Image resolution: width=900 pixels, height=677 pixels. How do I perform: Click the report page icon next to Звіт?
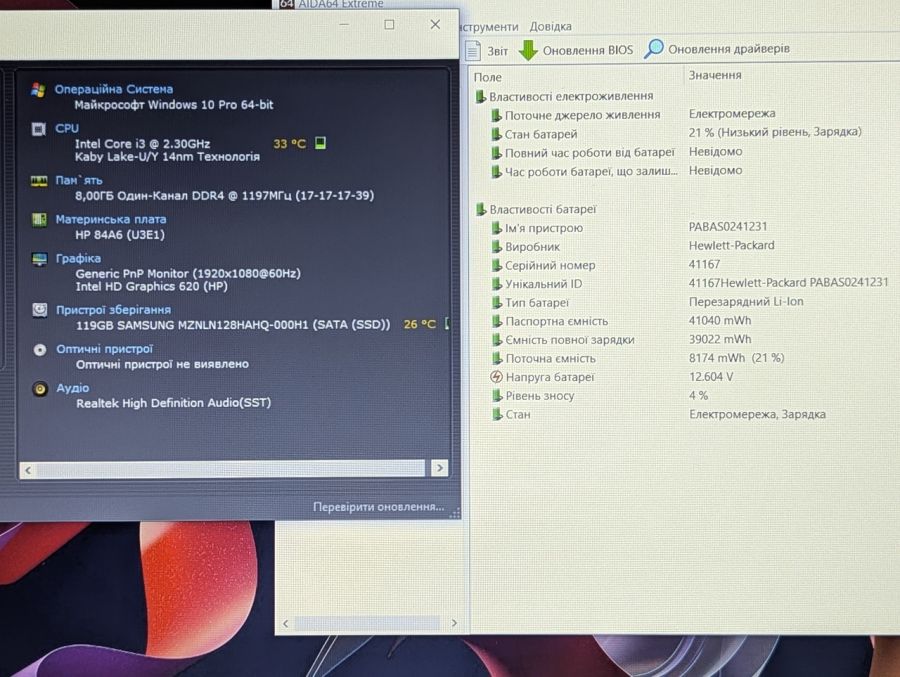point(472,51)
